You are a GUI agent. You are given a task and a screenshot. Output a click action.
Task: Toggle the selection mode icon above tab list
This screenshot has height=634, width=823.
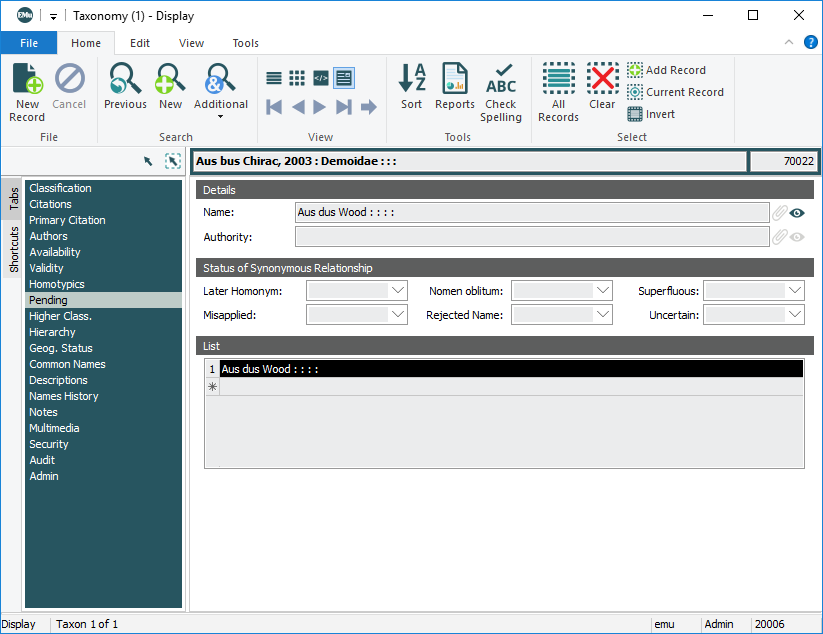click(x=172, y=161)
